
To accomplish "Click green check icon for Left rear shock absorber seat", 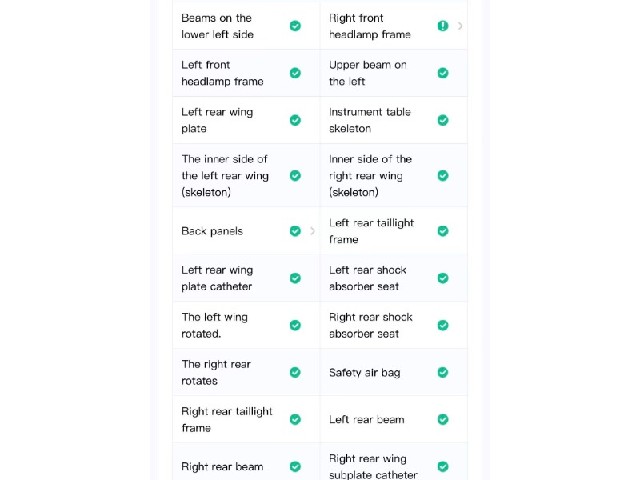I will coord(443,278).
